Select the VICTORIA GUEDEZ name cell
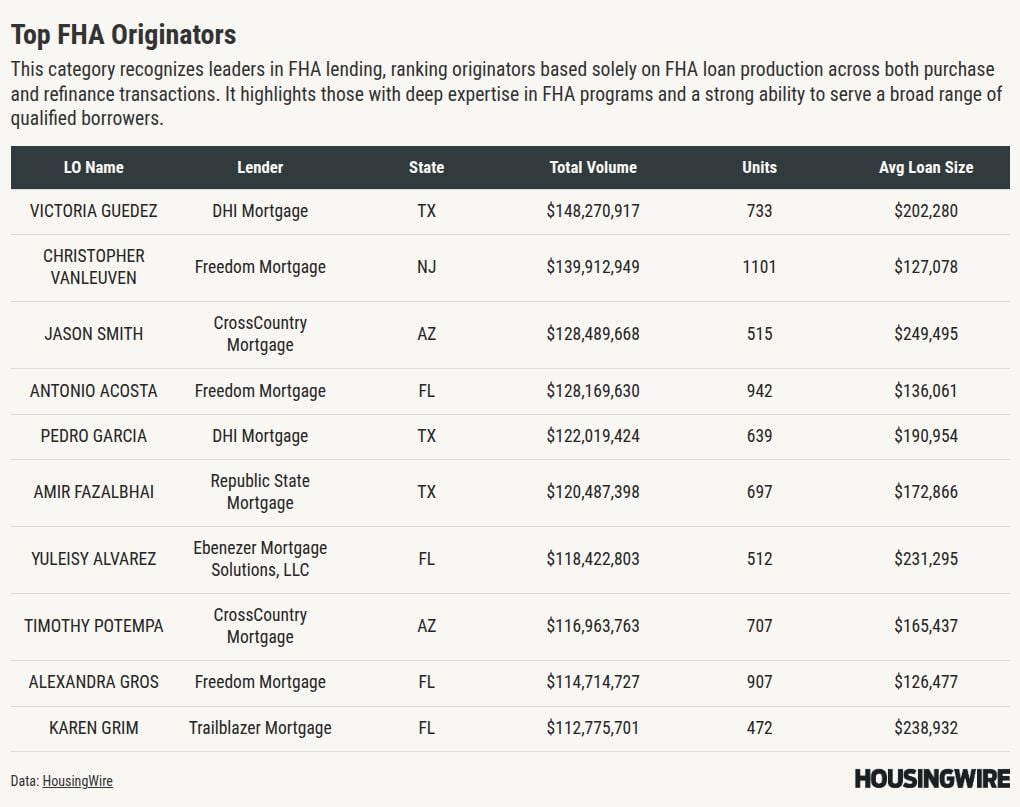 coord(94,211)
